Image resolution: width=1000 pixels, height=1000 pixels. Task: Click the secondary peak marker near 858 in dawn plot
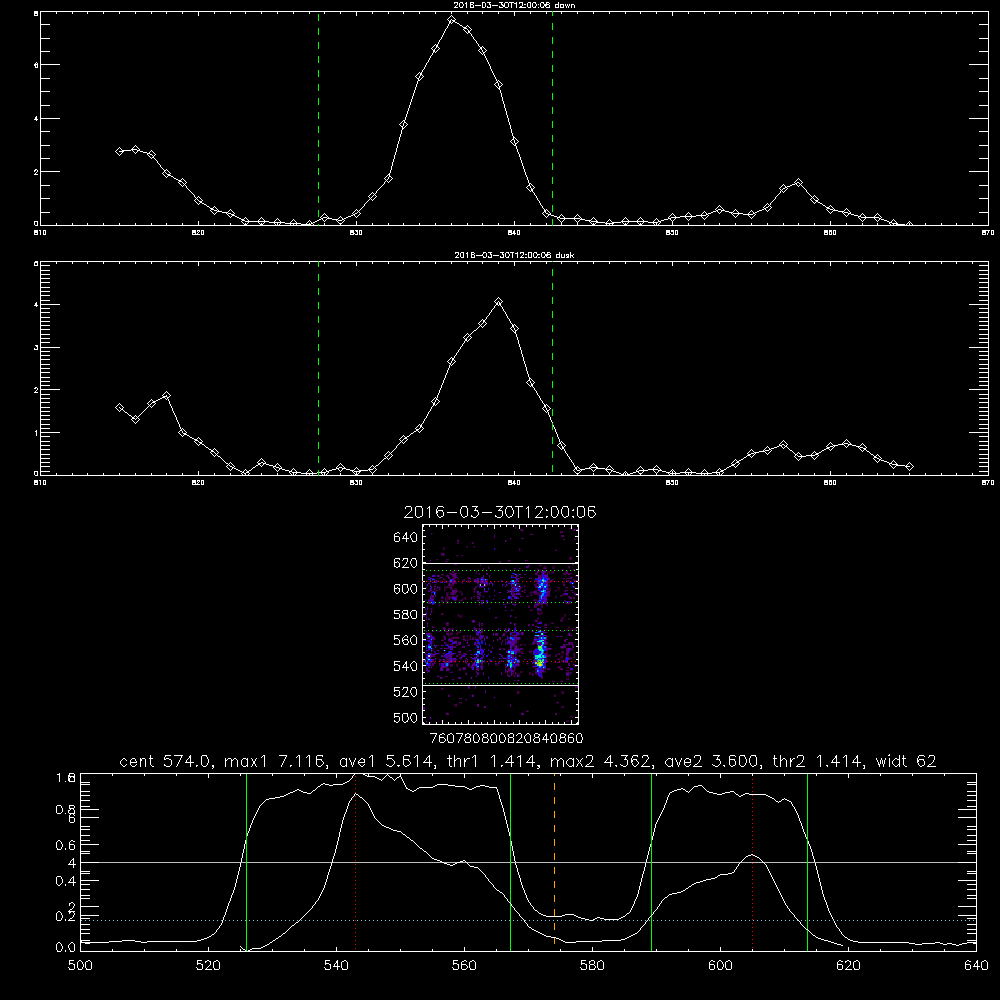coord(798,183)
